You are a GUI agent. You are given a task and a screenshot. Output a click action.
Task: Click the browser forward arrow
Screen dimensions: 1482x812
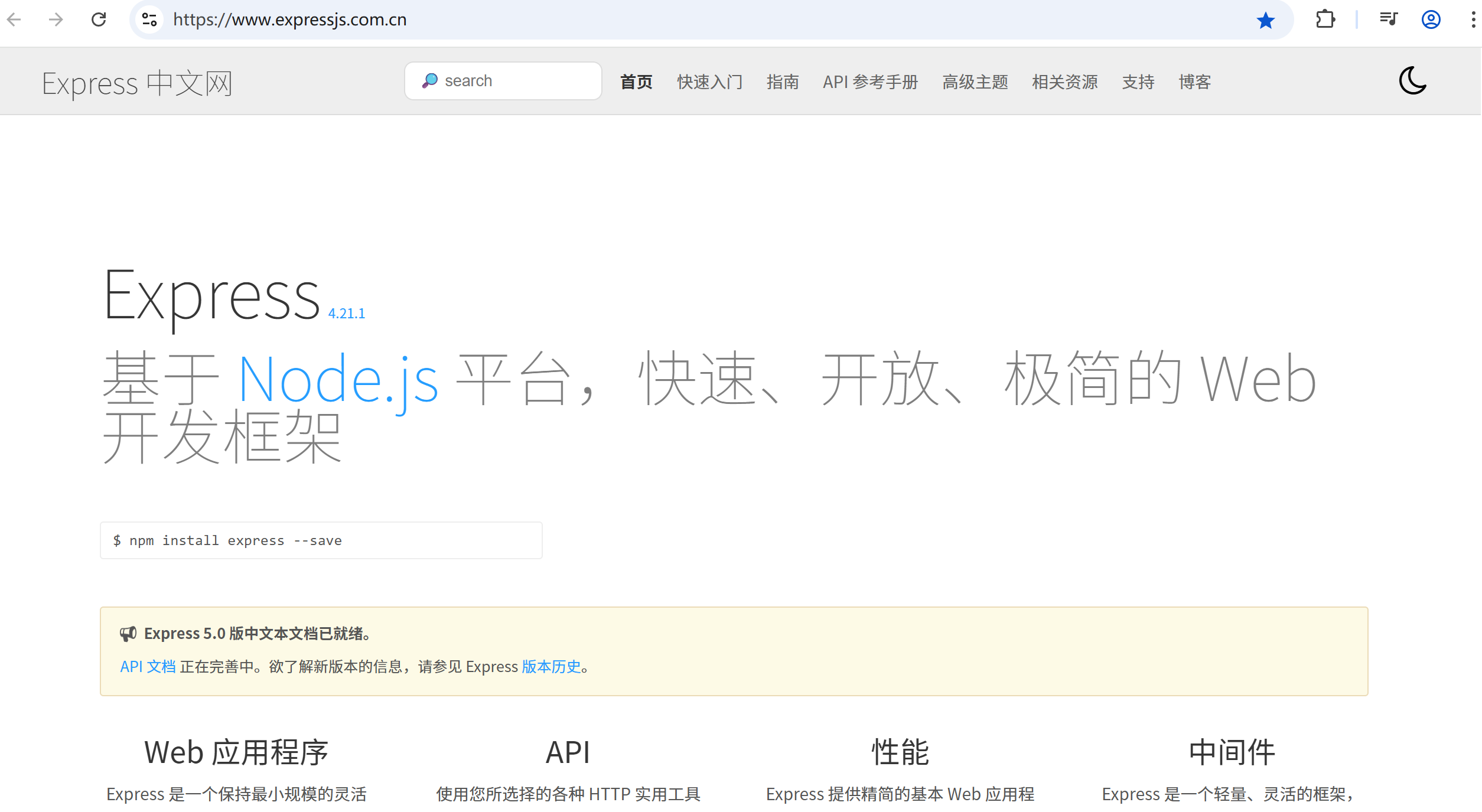tap(56, 19)
